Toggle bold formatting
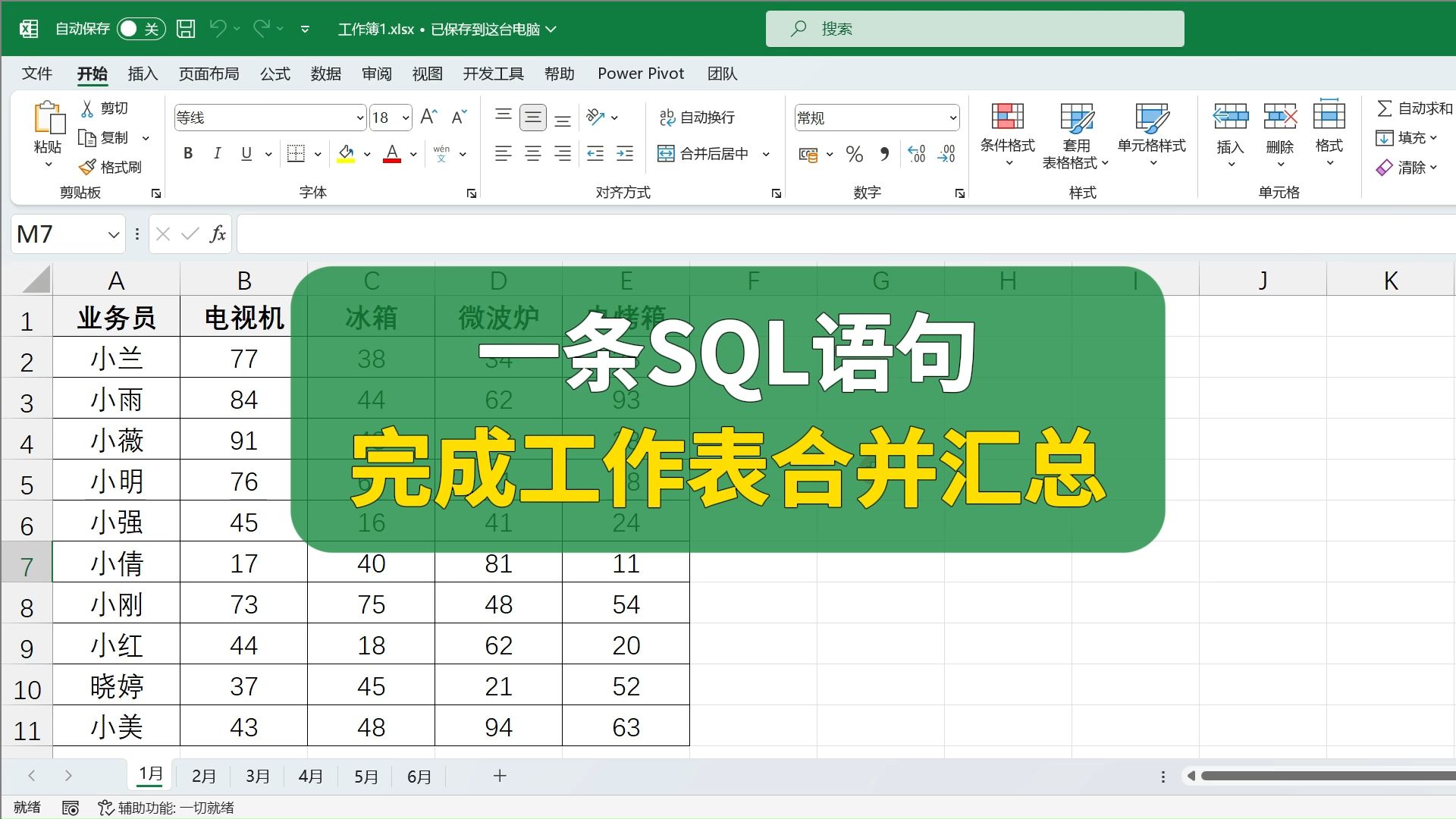 [188, 154]
